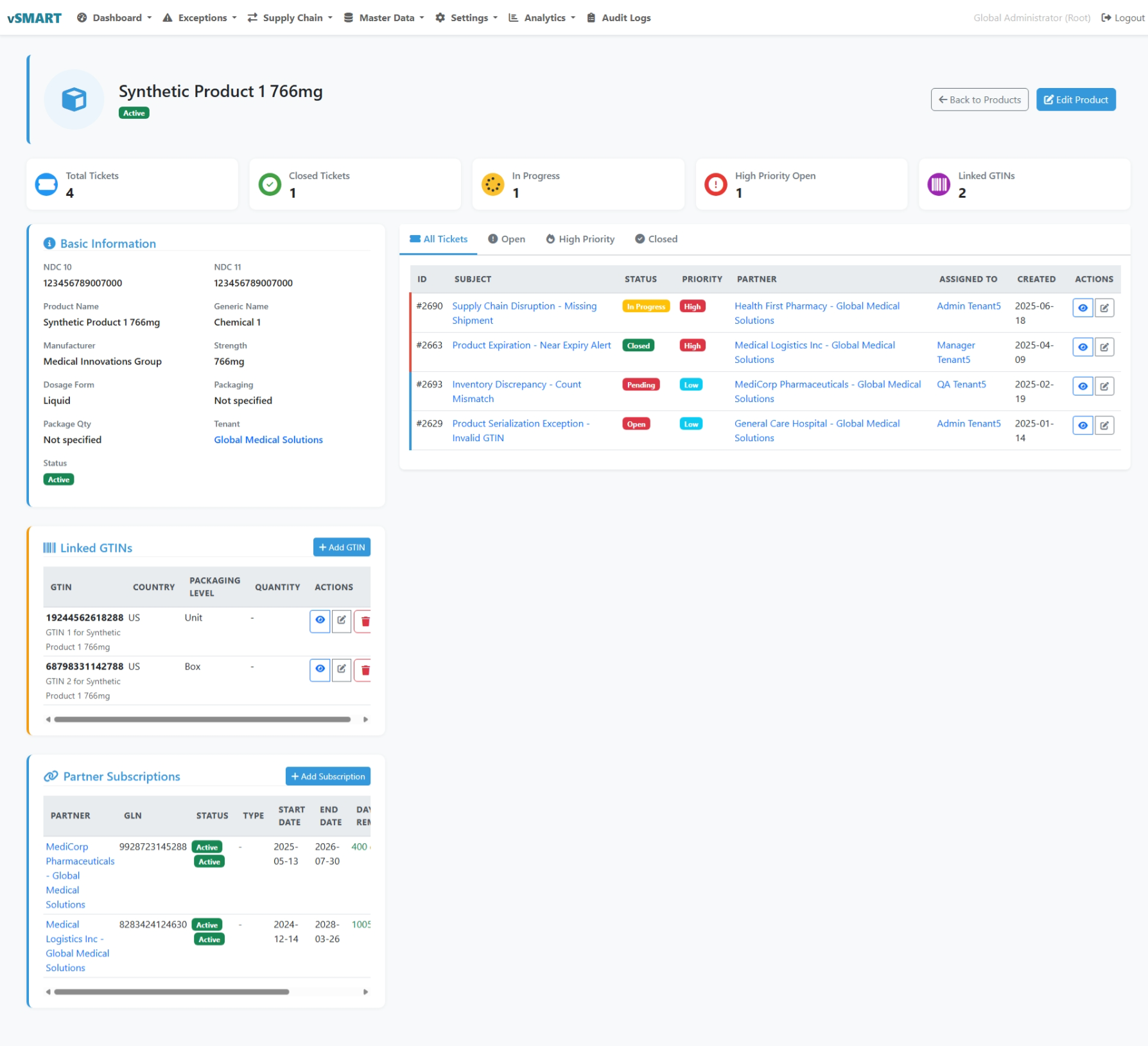Click edit icon for ticket #2629
1148x1046 pixels.
tap(1104, 426)
